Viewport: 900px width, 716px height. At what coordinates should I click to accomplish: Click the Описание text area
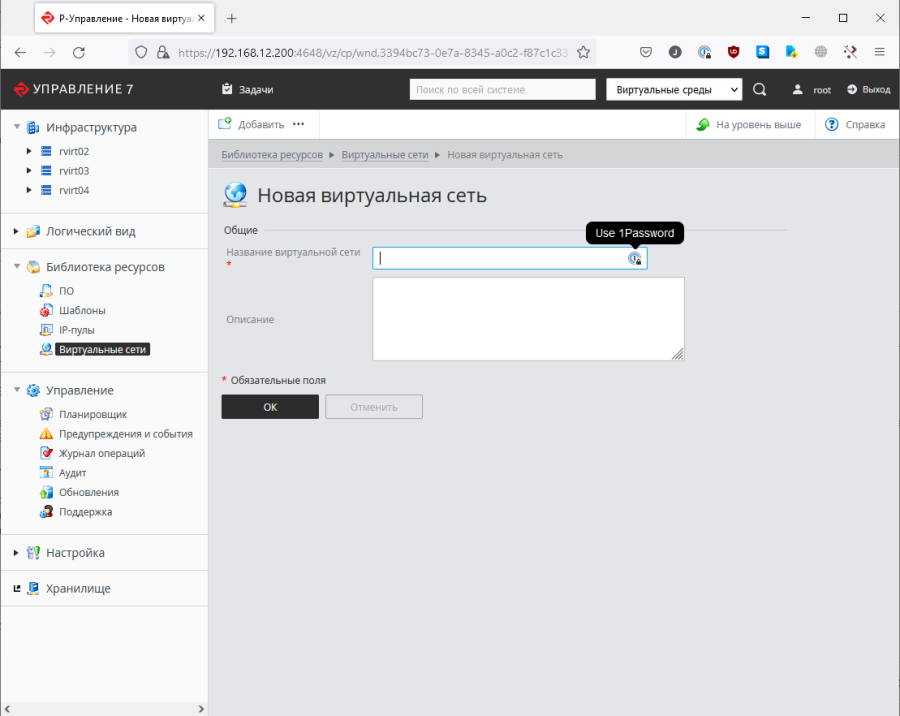click(528, 319)
